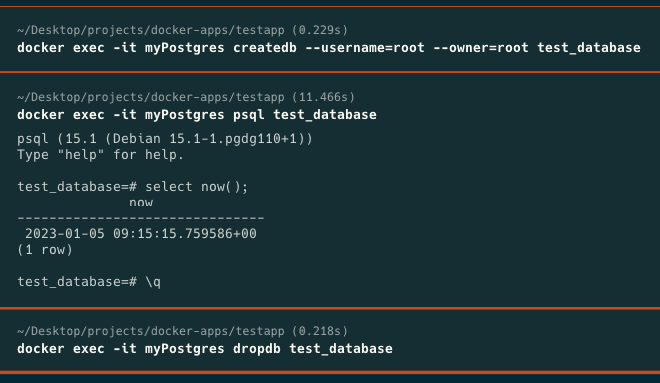660x383 pixels.
Task: Click 'myPostgres' in the dropdb command
Action: [x=185, y=349]
